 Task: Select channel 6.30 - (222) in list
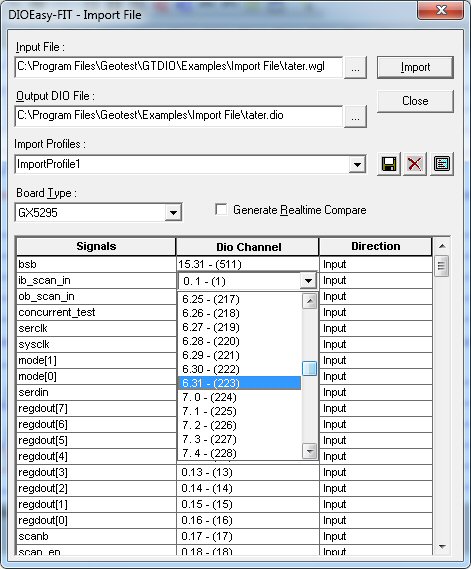(x=239, y=369)
